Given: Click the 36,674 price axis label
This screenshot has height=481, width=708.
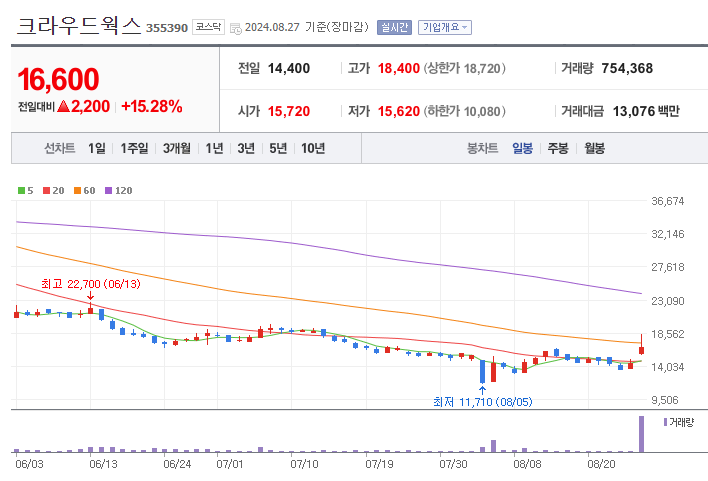Looking at the screenshot, I should point(668,201).
